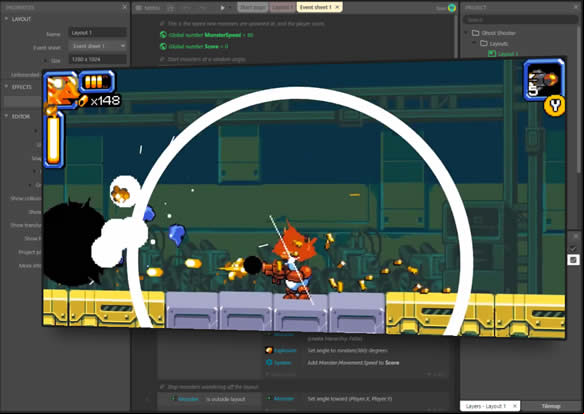Select the Ghost Shooter folder icon
584x414 pixels.
click(476, 33)
